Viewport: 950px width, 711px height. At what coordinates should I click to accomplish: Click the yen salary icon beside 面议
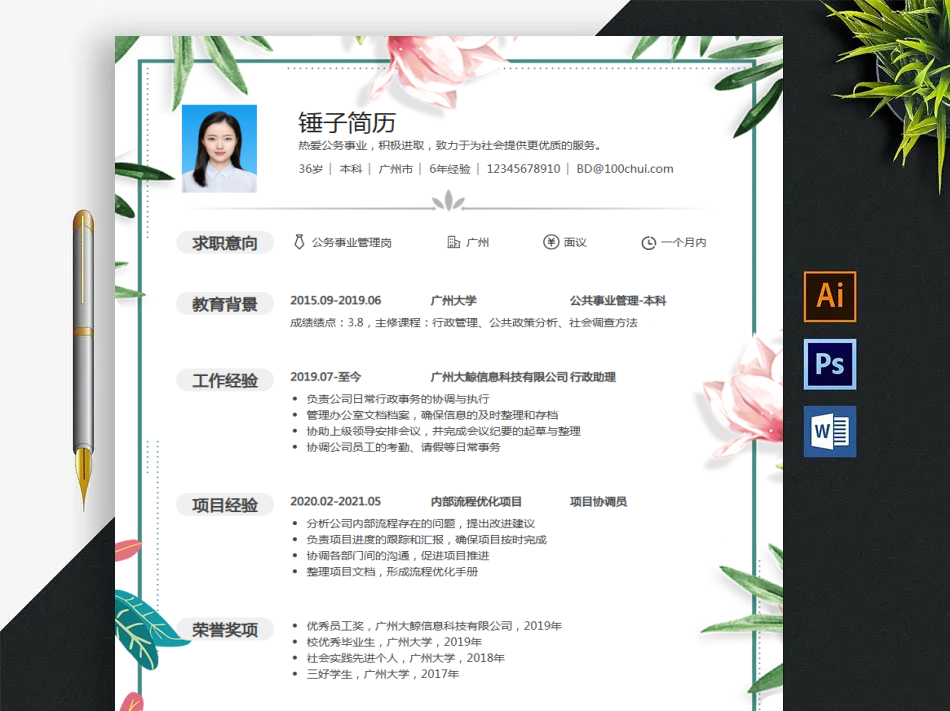point(551,242)
